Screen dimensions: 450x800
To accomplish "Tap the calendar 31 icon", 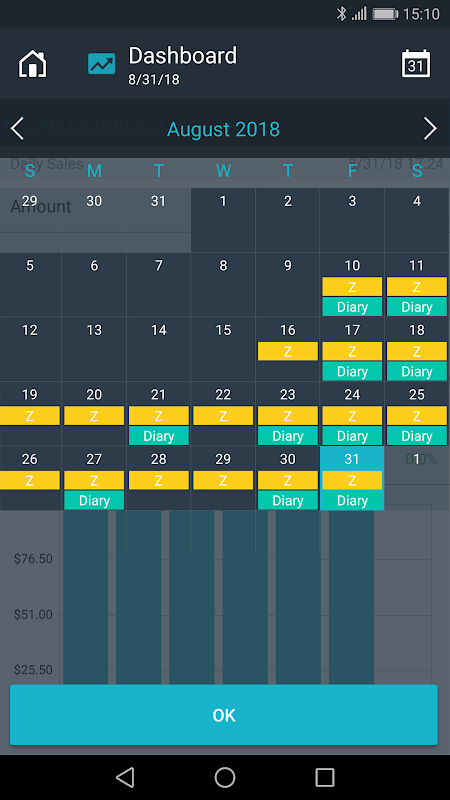I will (x=416, y=64).
